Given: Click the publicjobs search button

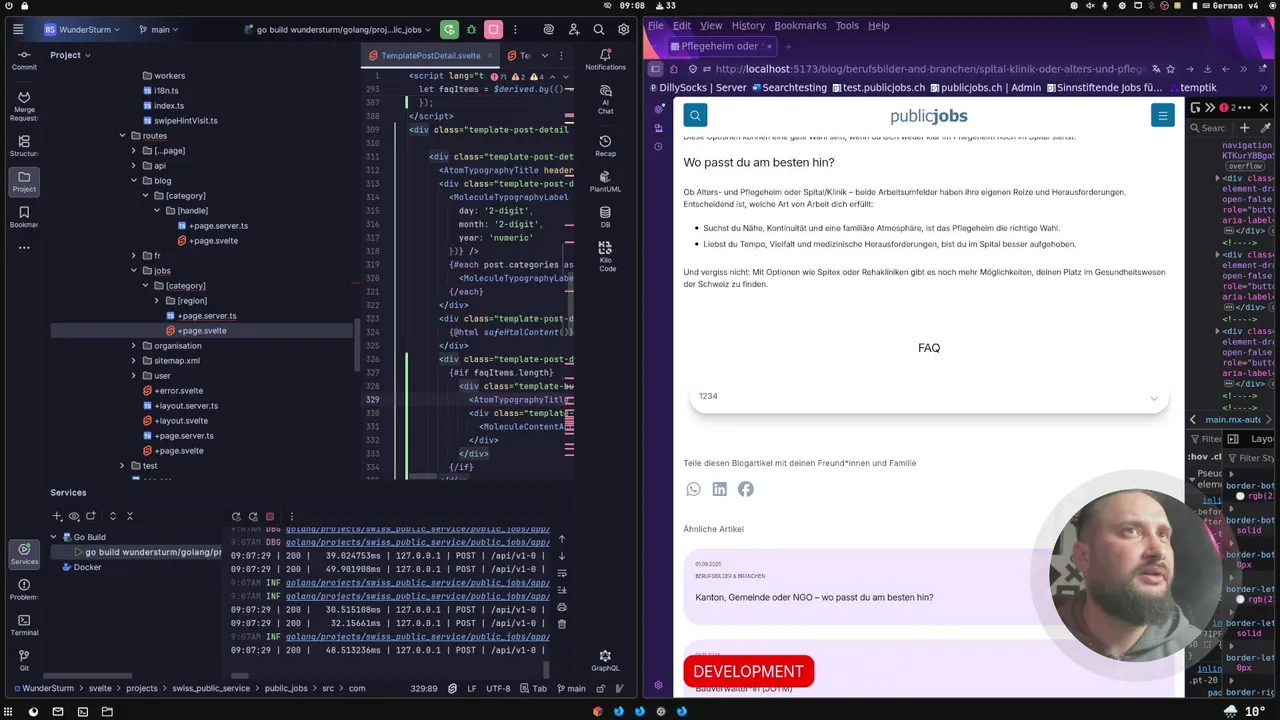Looking at the screenshot, I should pyautogui.click(x=695, y=115).
